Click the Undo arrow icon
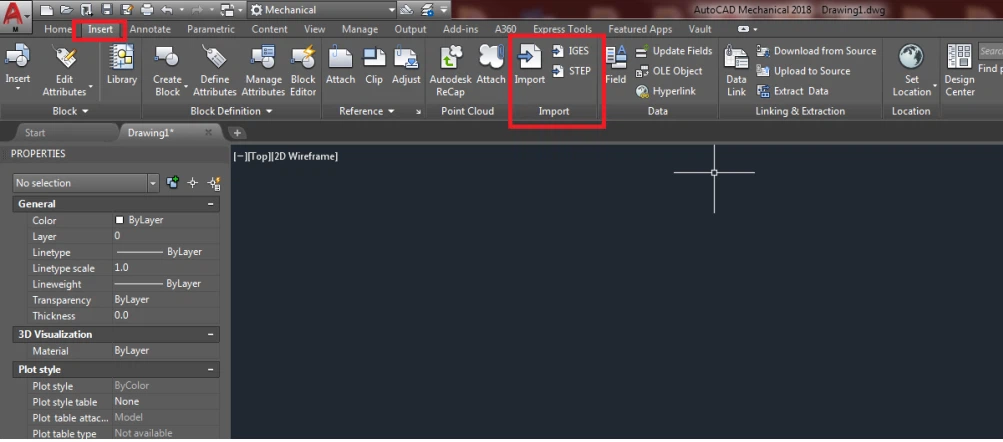 167,10
